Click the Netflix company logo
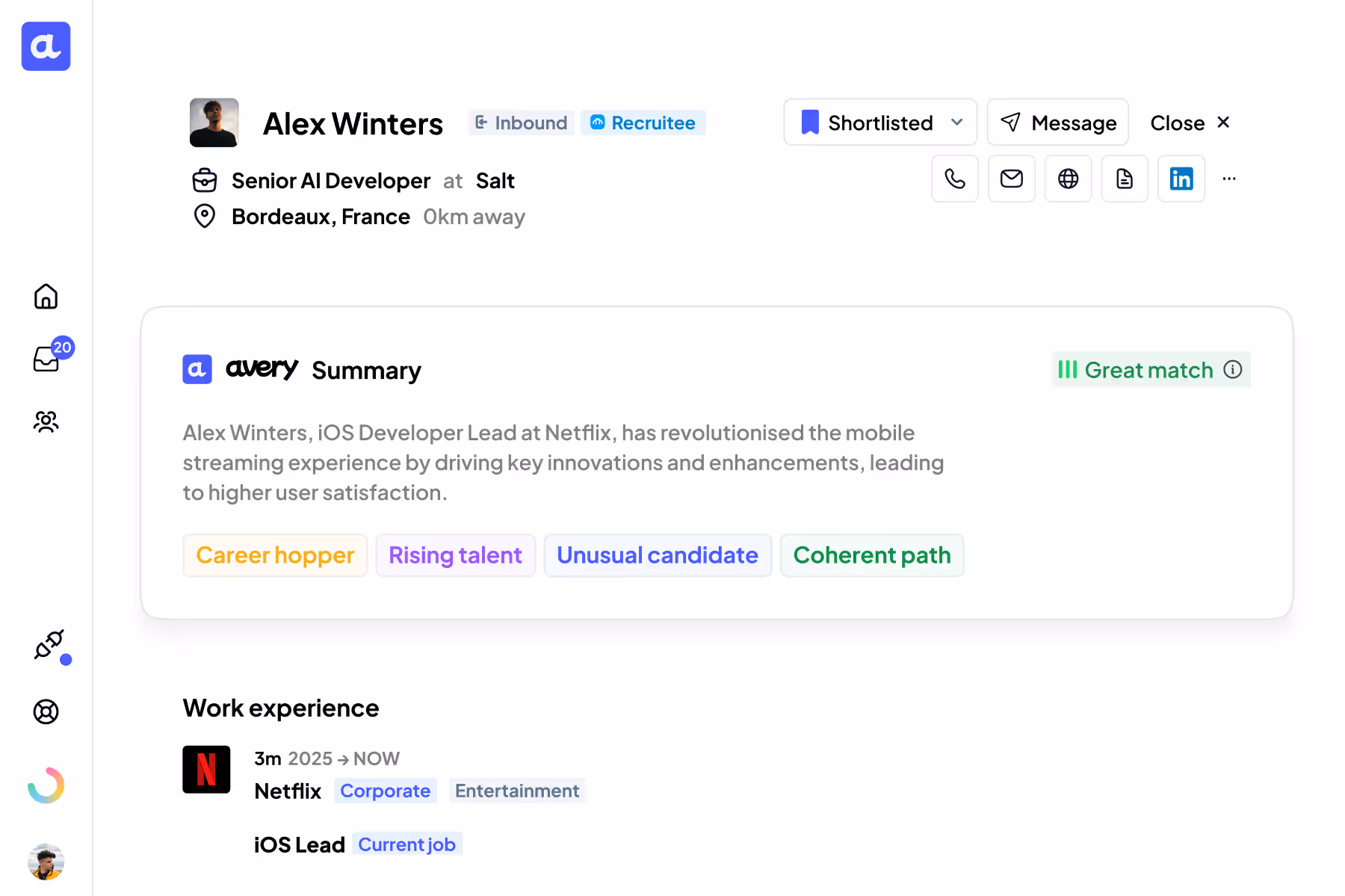Viewport: 1345px width, 896px height. [206, 769]
